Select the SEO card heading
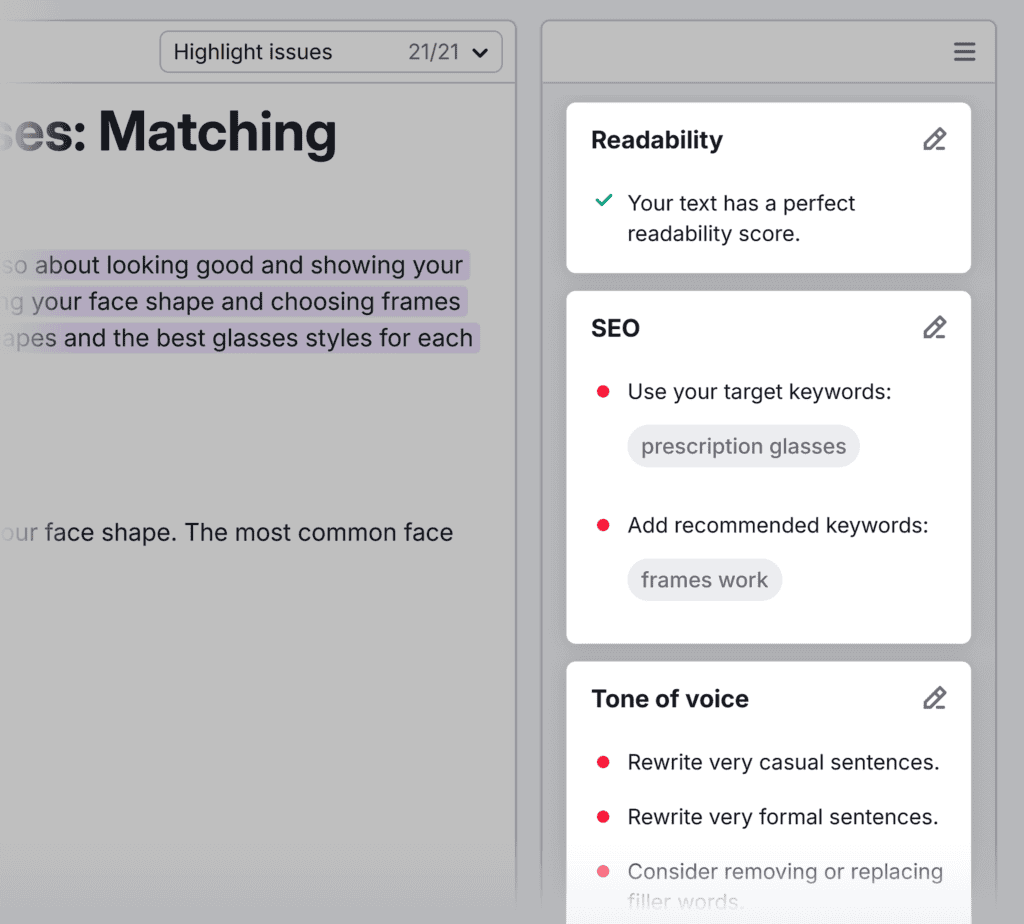 [x=615, y=328]
